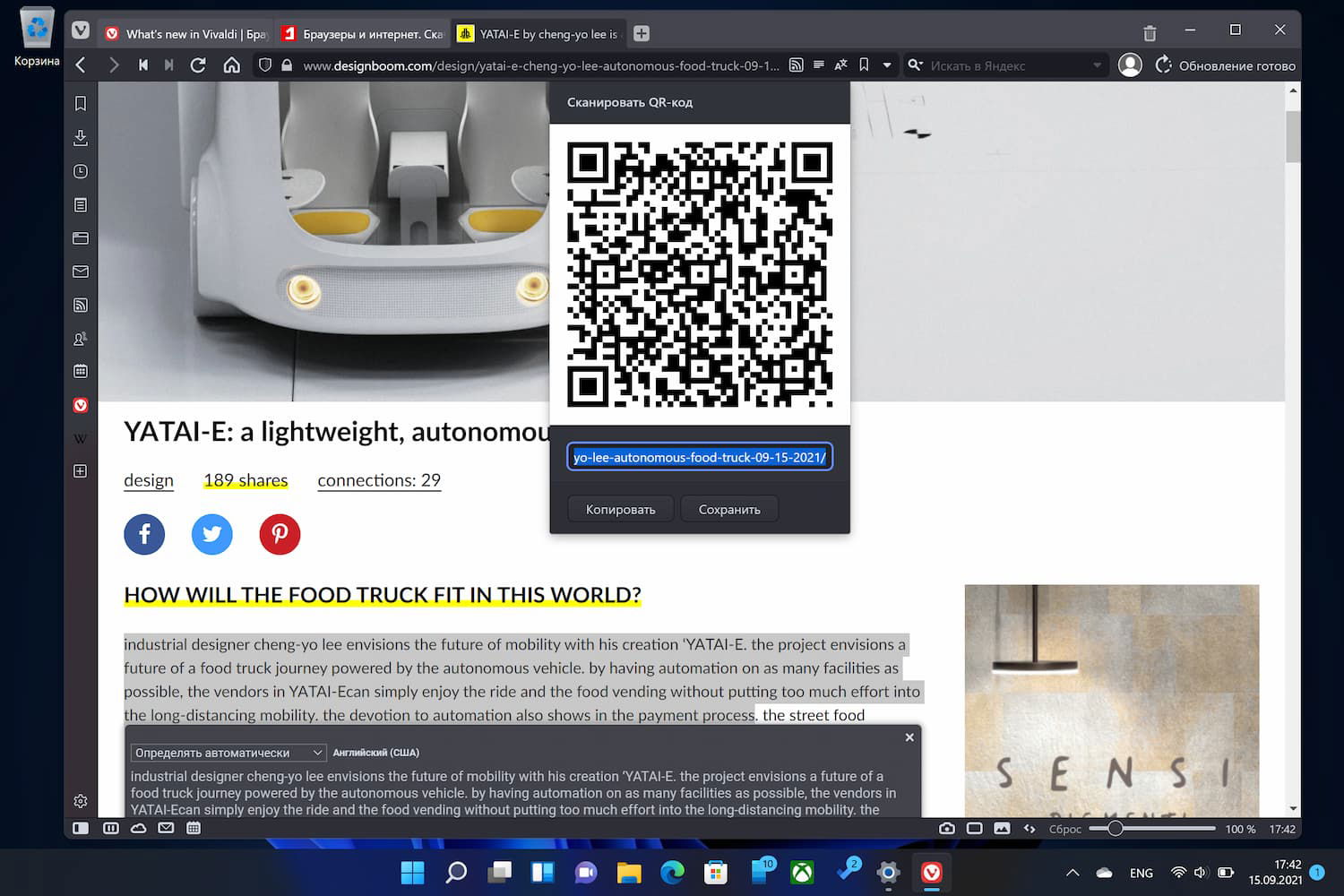Open the 'design' category link
Image resolution: width=1344 pixels, height=896 pixels.
(x=149, y=480)
